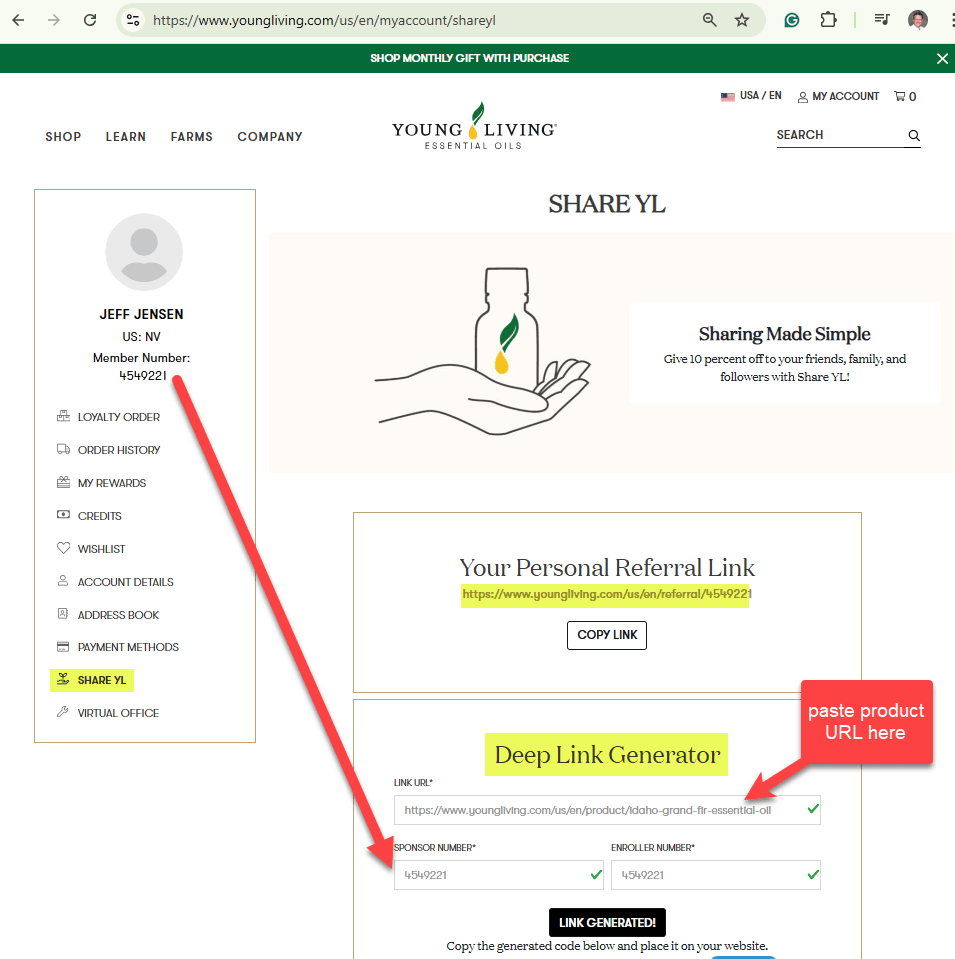Click the browser forward arrow
Screen dimensions: 955x959
click(54, 20)
